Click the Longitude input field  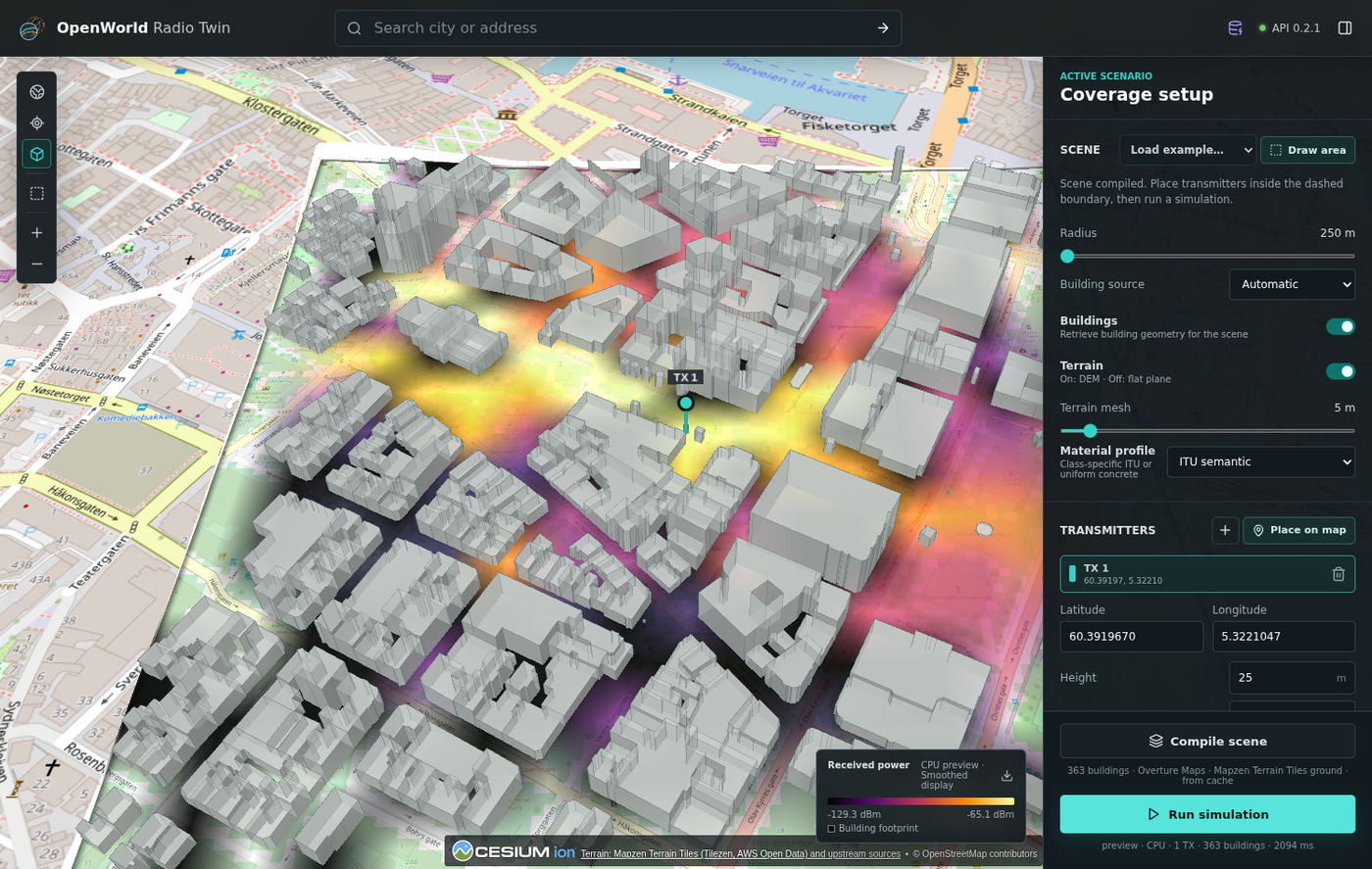tap(1283, 637)
